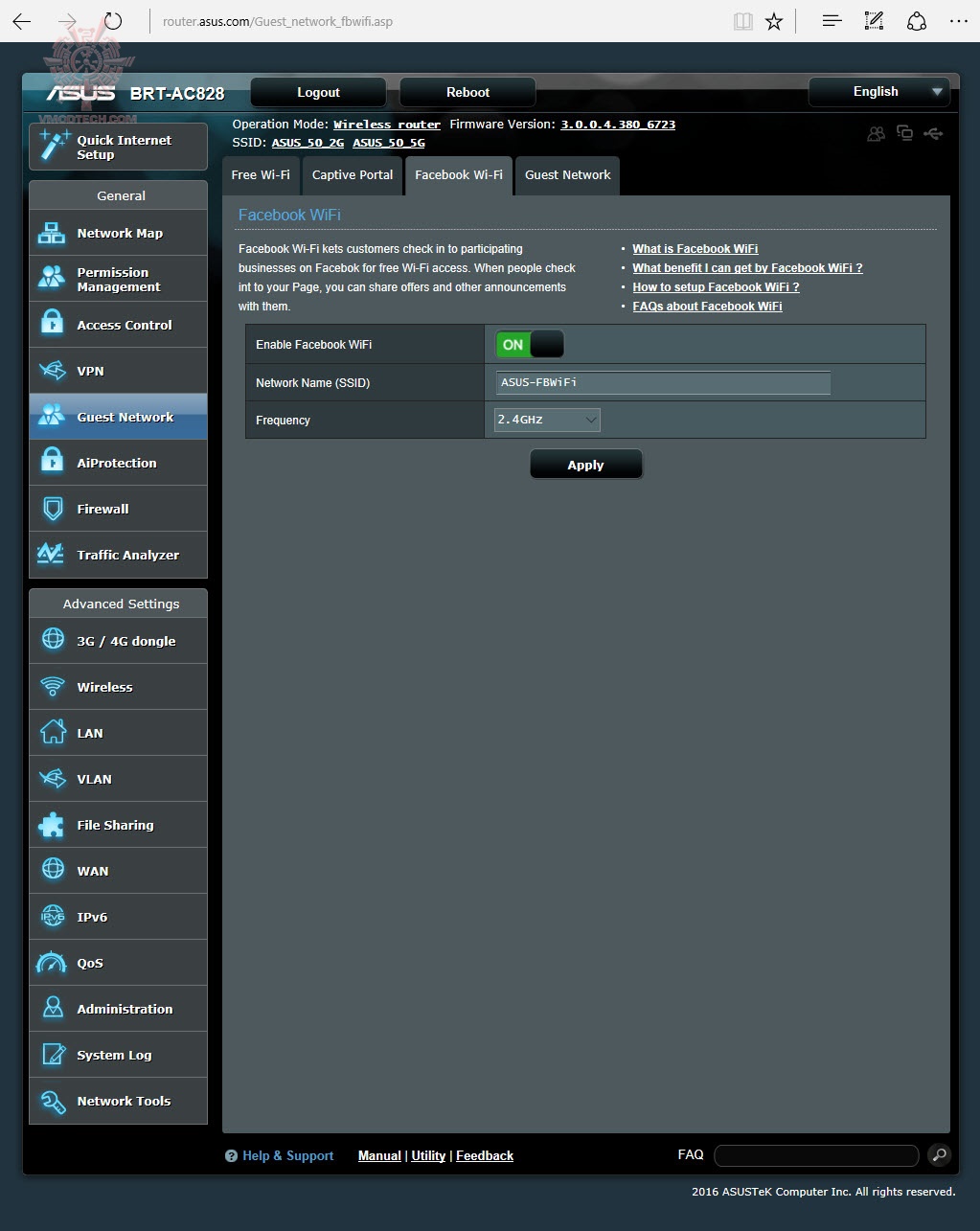Open AiProtection page
The image size is (980, 1231).
118,463
